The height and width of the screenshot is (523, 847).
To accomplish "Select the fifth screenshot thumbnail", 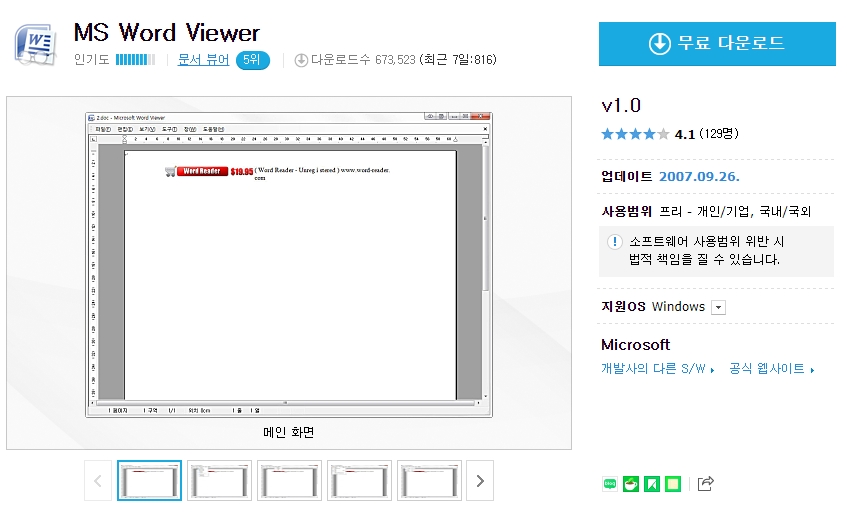I will click(429, 480).
